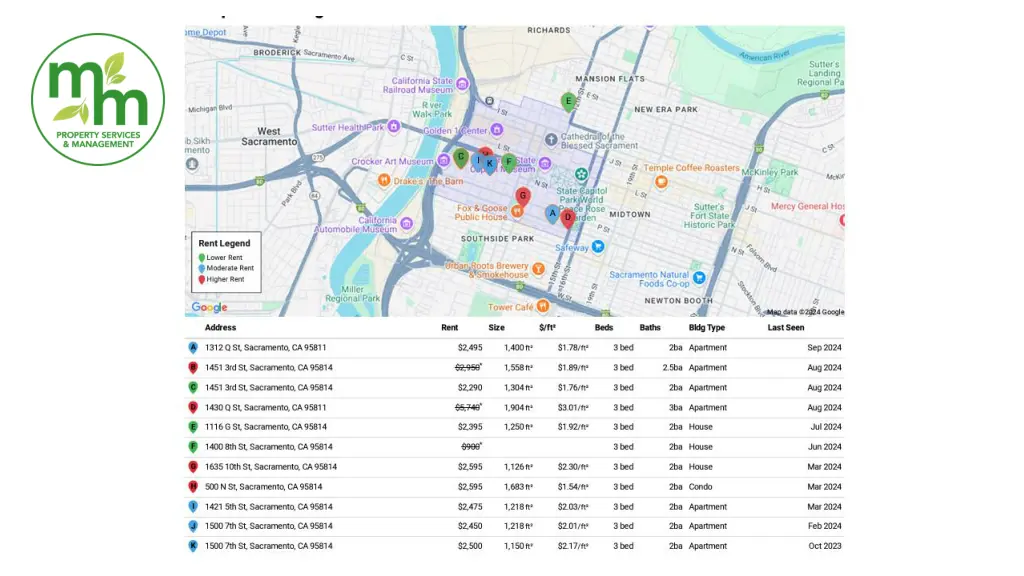The height and width of the screenshot is (576, 1024).
Task: Click the West Sacramento map label
Action: coord(269,136)
